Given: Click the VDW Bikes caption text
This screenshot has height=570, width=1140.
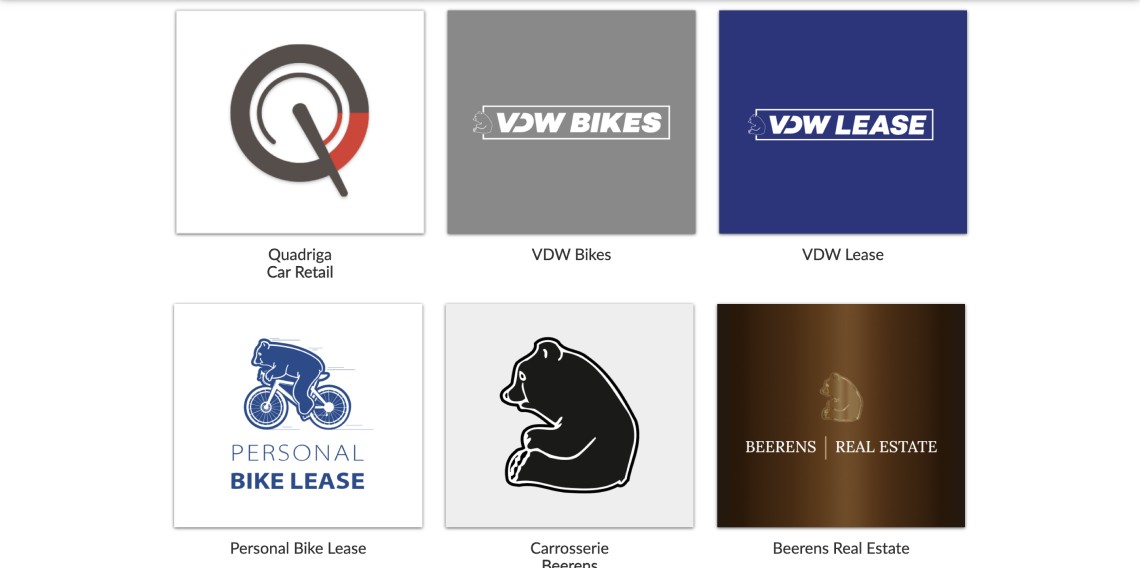Looking at the screenshot, I should coord(571,254).
